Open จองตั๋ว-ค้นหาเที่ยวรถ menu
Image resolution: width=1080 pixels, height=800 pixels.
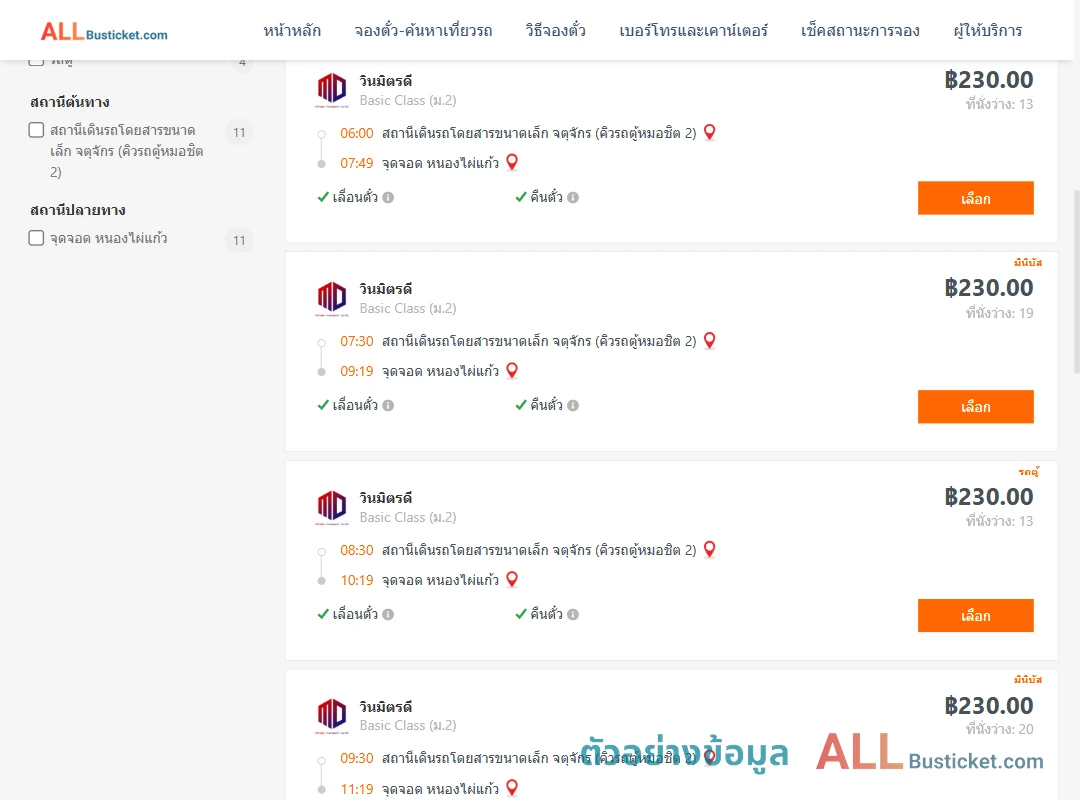coord(423,30)
